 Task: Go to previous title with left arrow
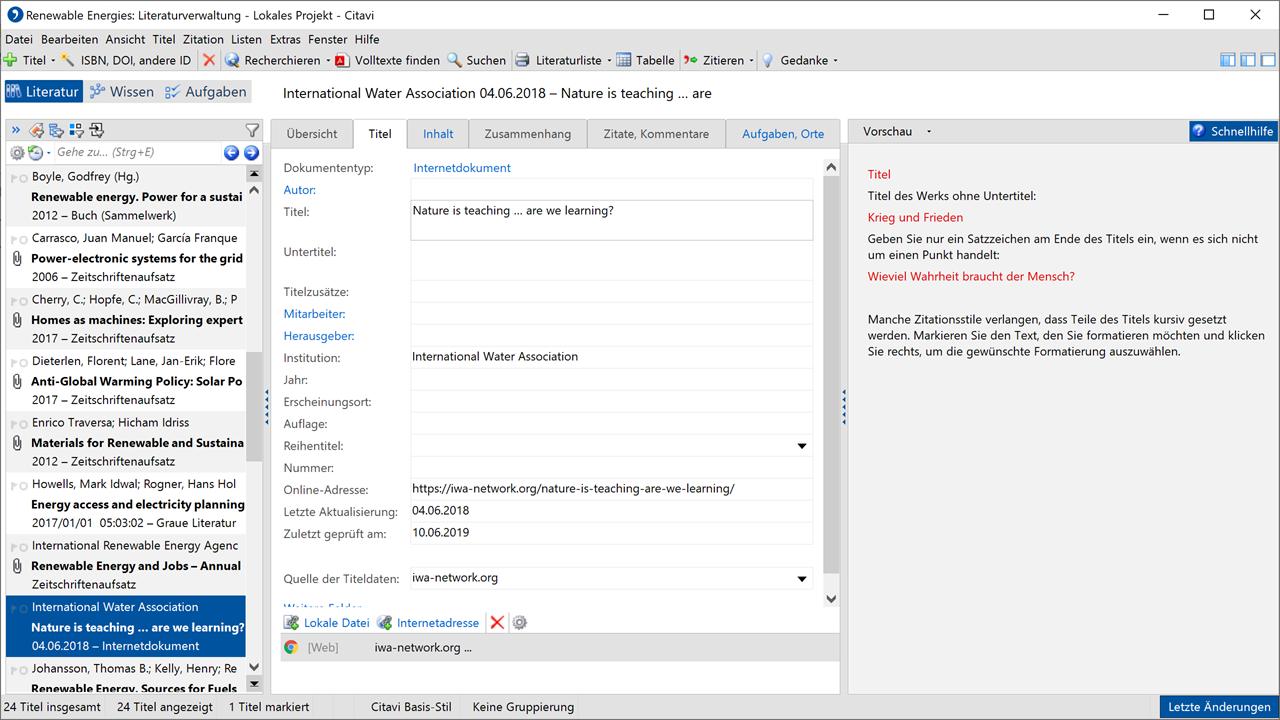pyautogui.click(x=231, y=153)
